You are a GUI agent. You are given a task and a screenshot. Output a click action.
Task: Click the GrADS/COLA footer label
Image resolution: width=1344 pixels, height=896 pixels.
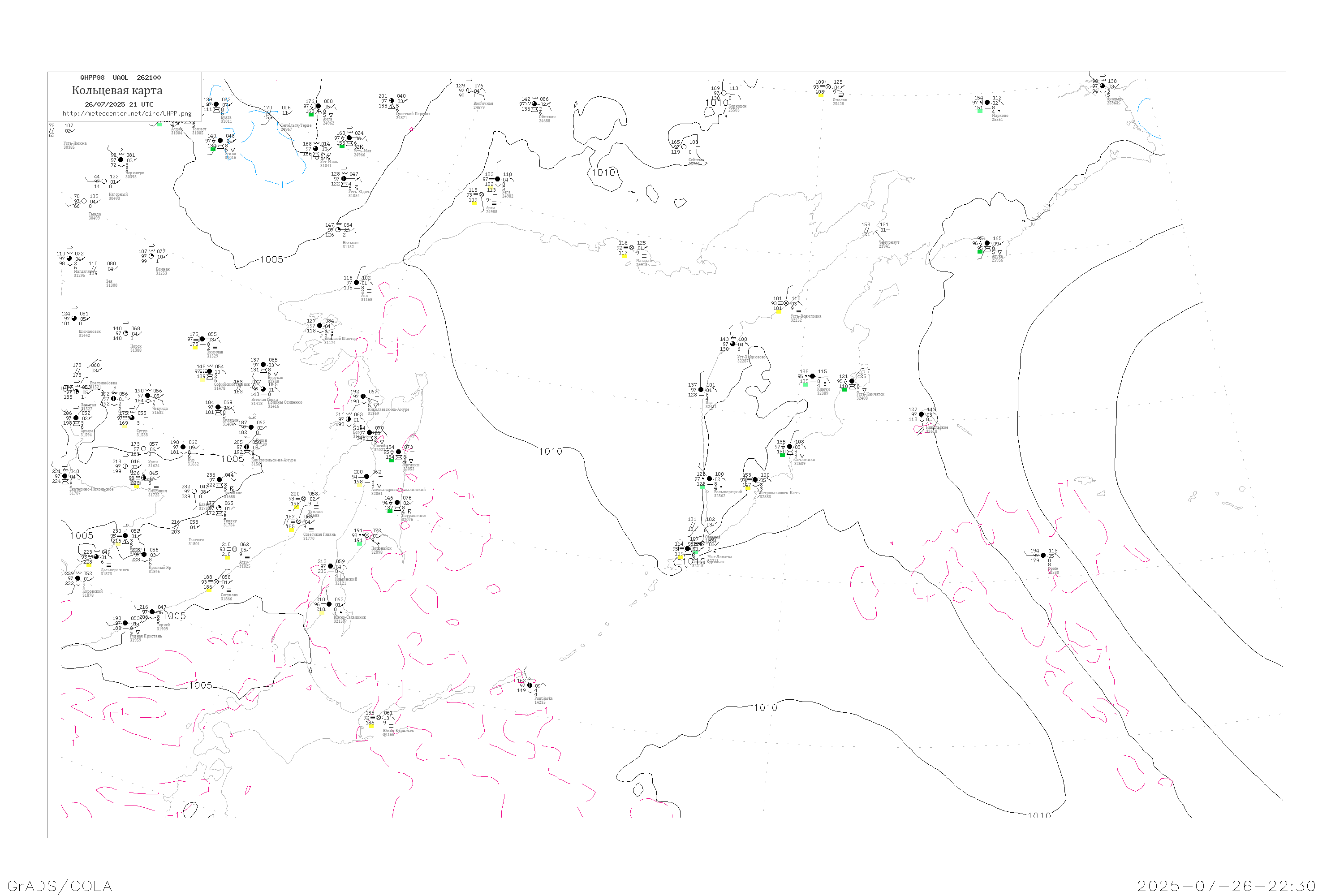tap(59, 886)
